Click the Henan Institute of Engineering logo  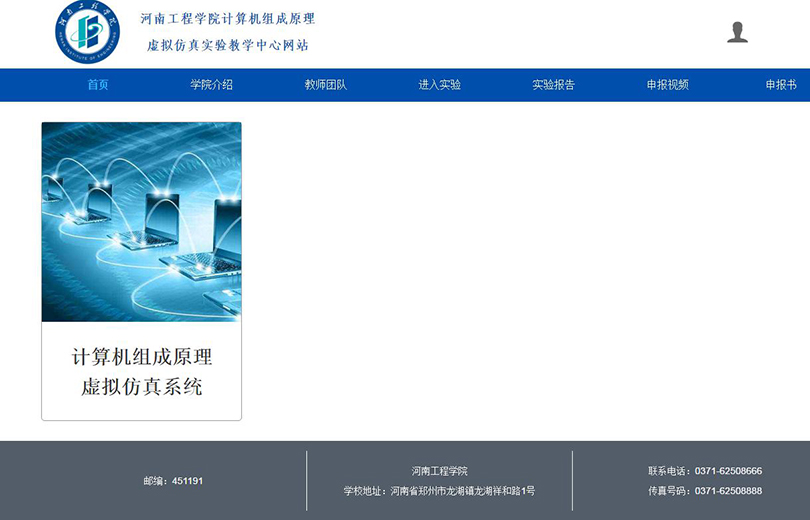[x=88, y=32]
